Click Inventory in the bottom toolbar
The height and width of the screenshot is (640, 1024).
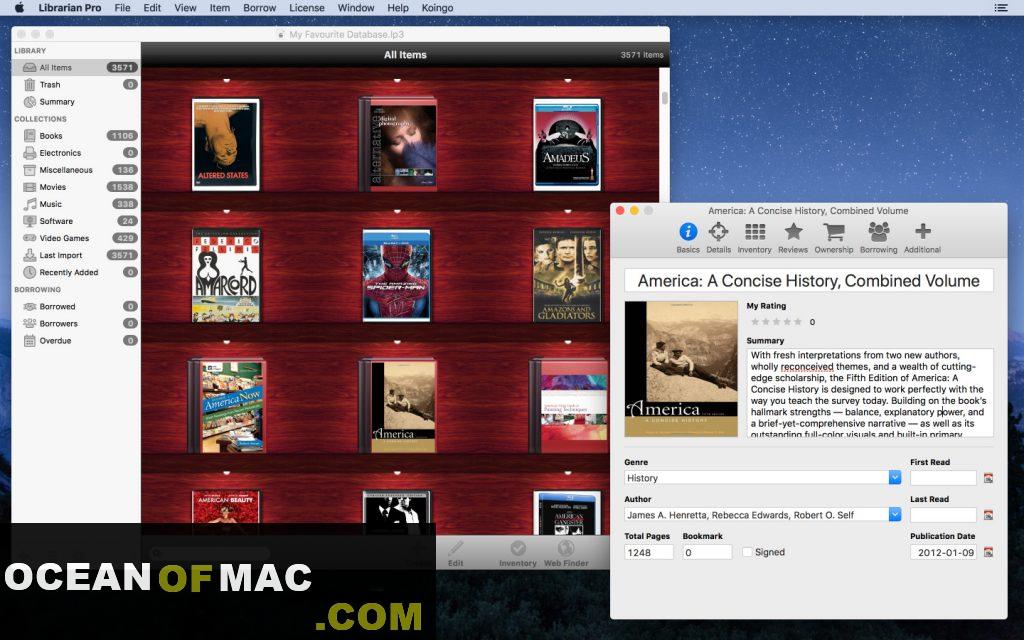click(x=518, y=554)
